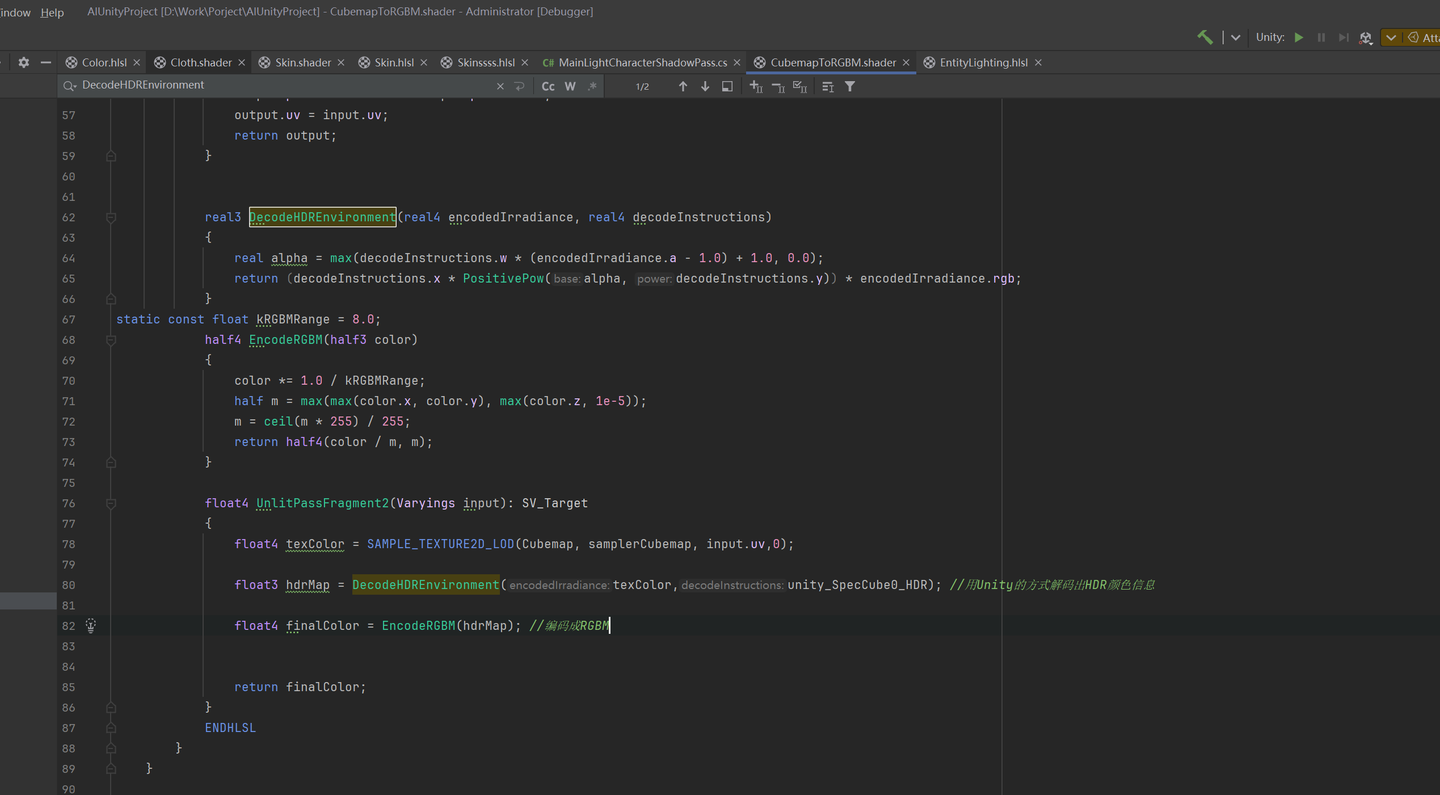This screenshot has width=1440, height=795.
Task: Collapse the DecodeHDREnvironment function at line 62
Action: (x=111, y=217)
